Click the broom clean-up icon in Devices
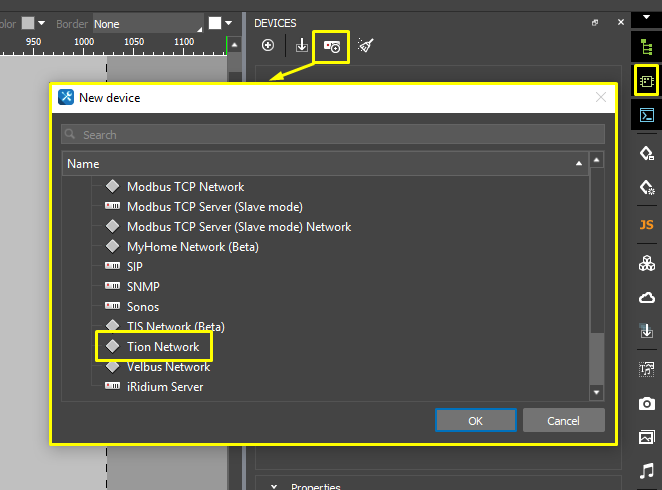This screenshot has height=490, width=662. coord(365,46)
